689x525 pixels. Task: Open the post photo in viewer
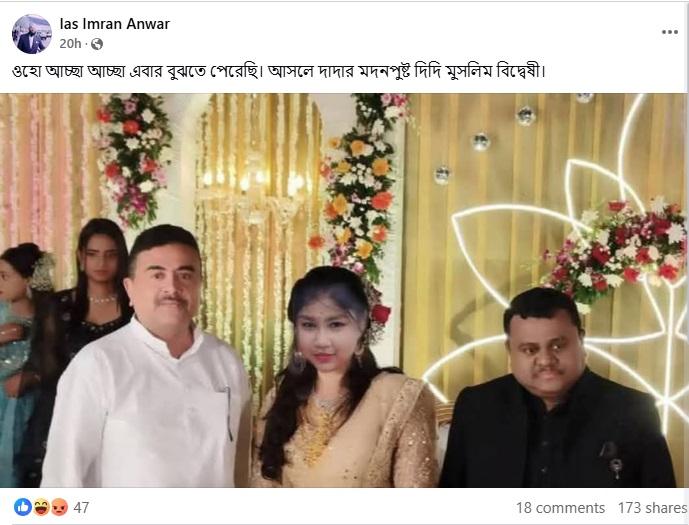[x=343, y=290]
